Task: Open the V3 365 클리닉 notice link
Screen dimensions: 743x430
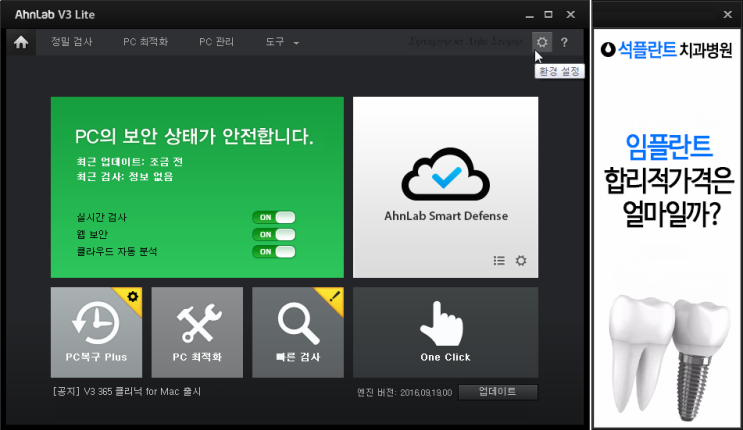Action: tap(127, 392)
